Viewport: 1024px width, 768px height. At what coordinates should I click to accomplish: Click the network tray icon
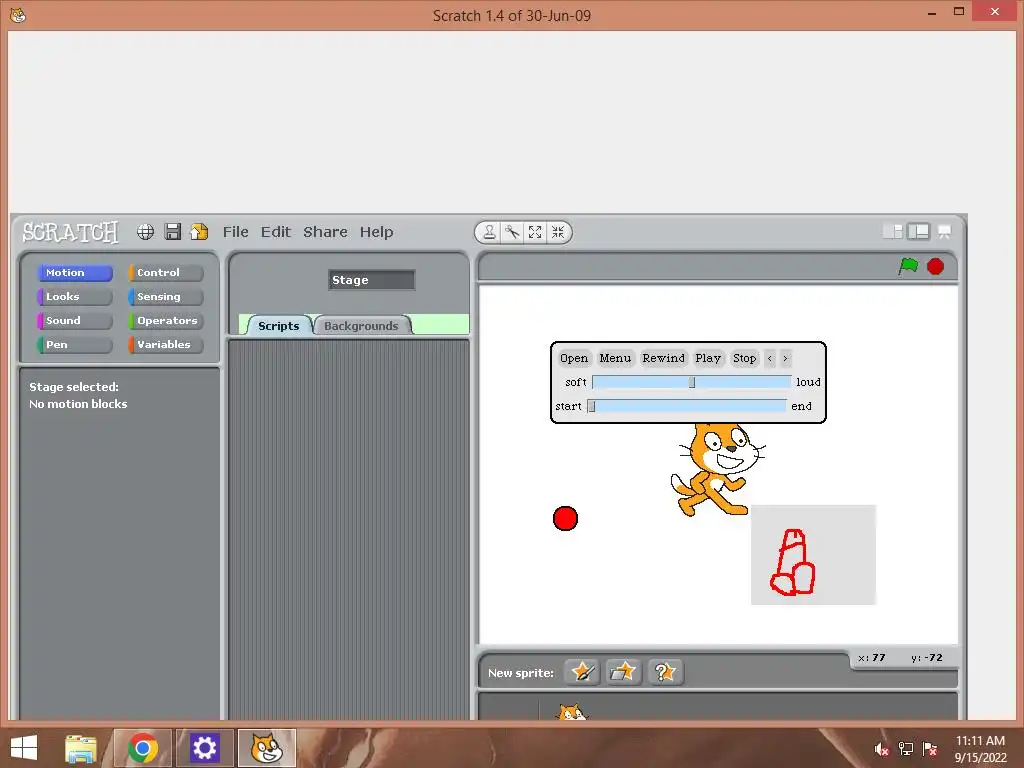click(906, 749)
